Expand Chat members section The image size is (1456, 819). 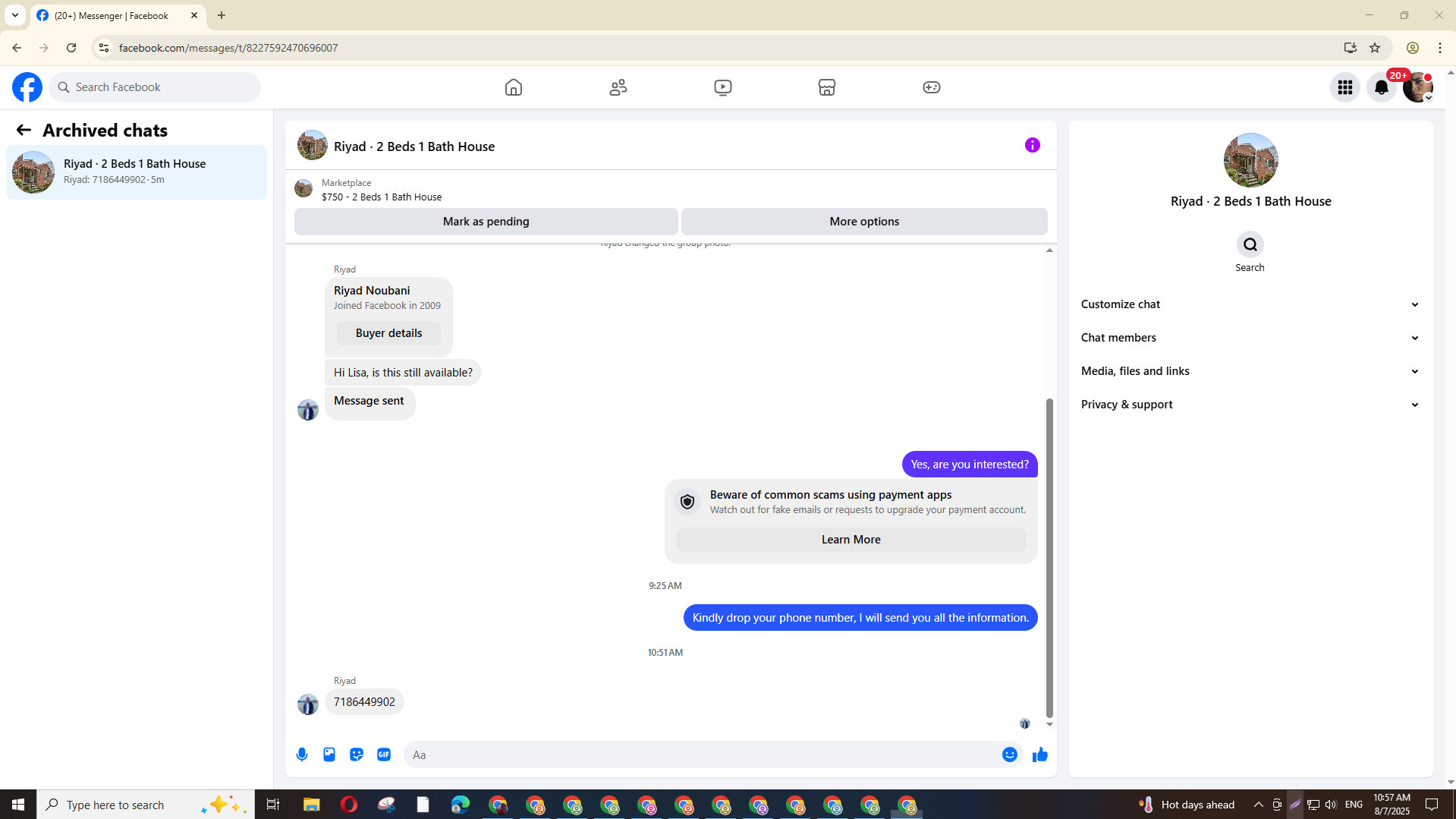click(1250, 338)
